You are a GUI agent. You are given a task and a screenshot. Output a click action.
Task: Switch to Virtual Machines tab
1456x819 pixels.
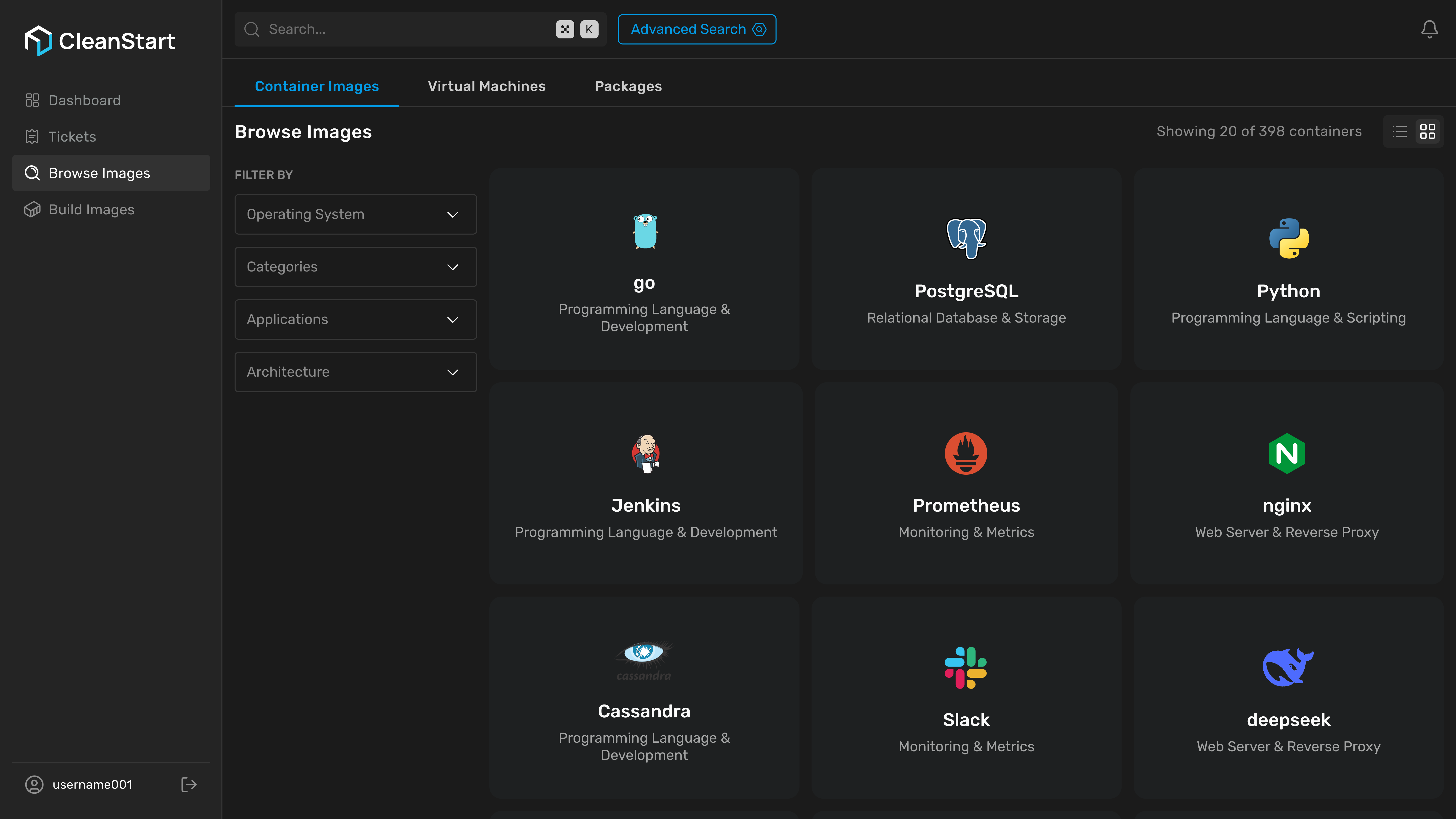point(487,86)
